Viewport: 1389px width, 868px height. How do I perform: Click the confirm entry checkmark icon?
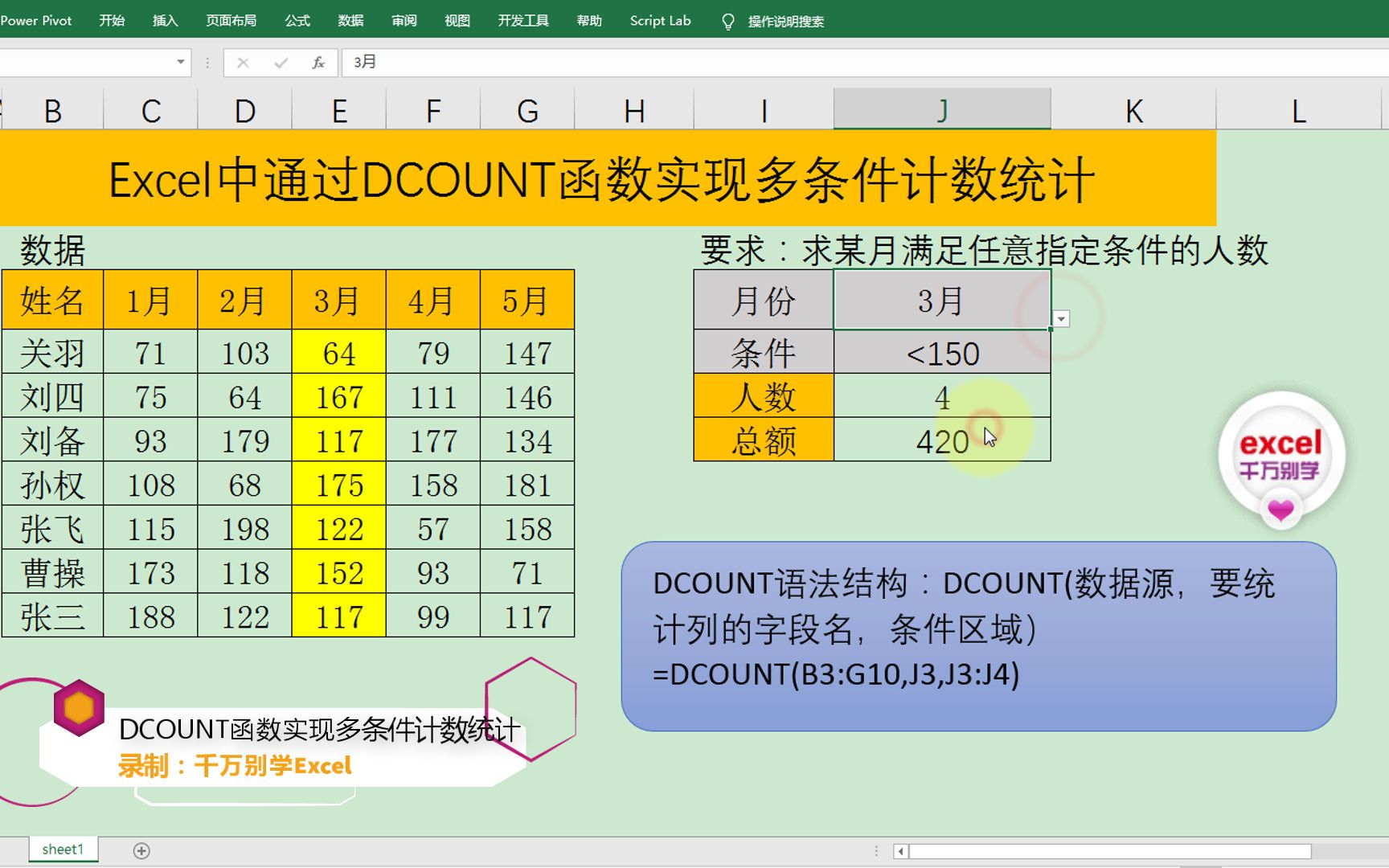coord(281,63)
